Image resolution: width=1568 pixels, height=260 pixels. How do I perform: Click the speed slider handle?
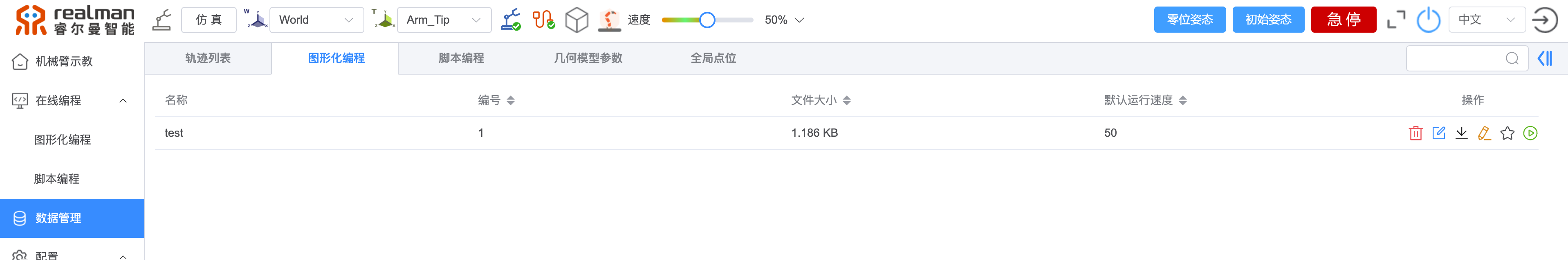(707, 20)
